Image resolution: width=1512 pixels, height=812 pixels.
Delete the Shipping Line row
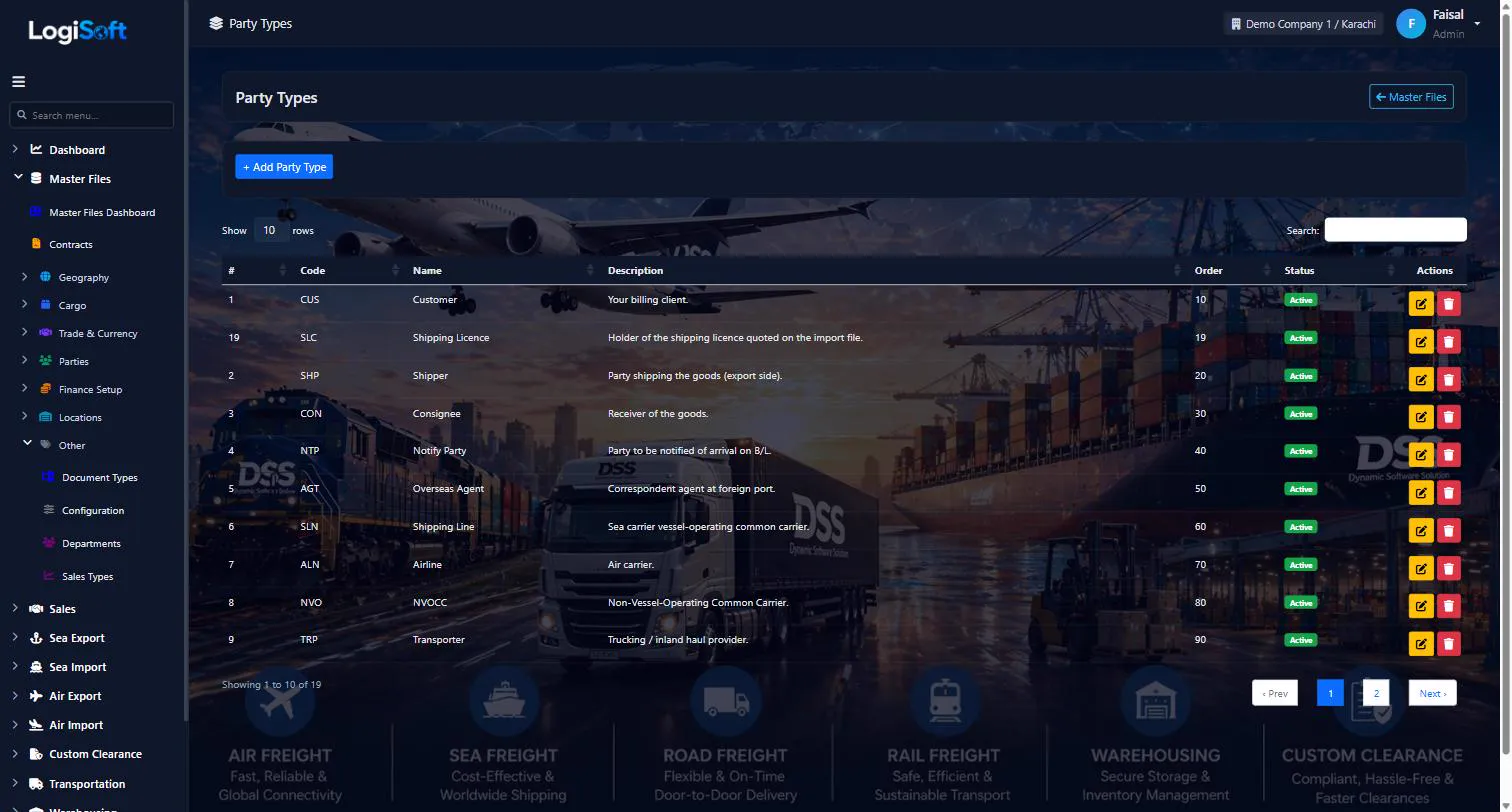coord(1448,531)
